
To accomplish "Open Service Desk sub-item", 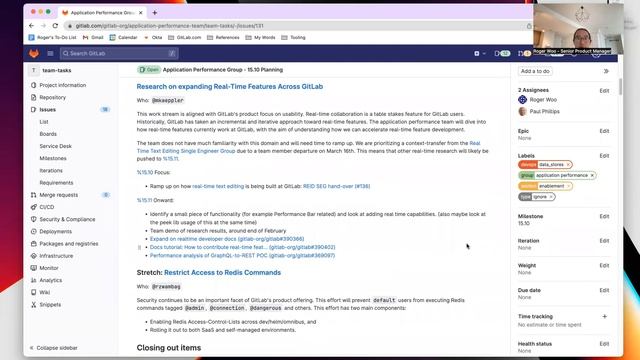I will pos(56,146).
